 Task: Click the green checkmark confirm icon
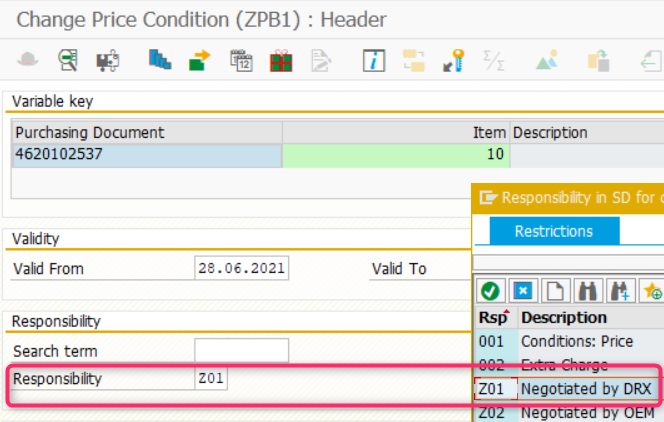click(490, 291)
